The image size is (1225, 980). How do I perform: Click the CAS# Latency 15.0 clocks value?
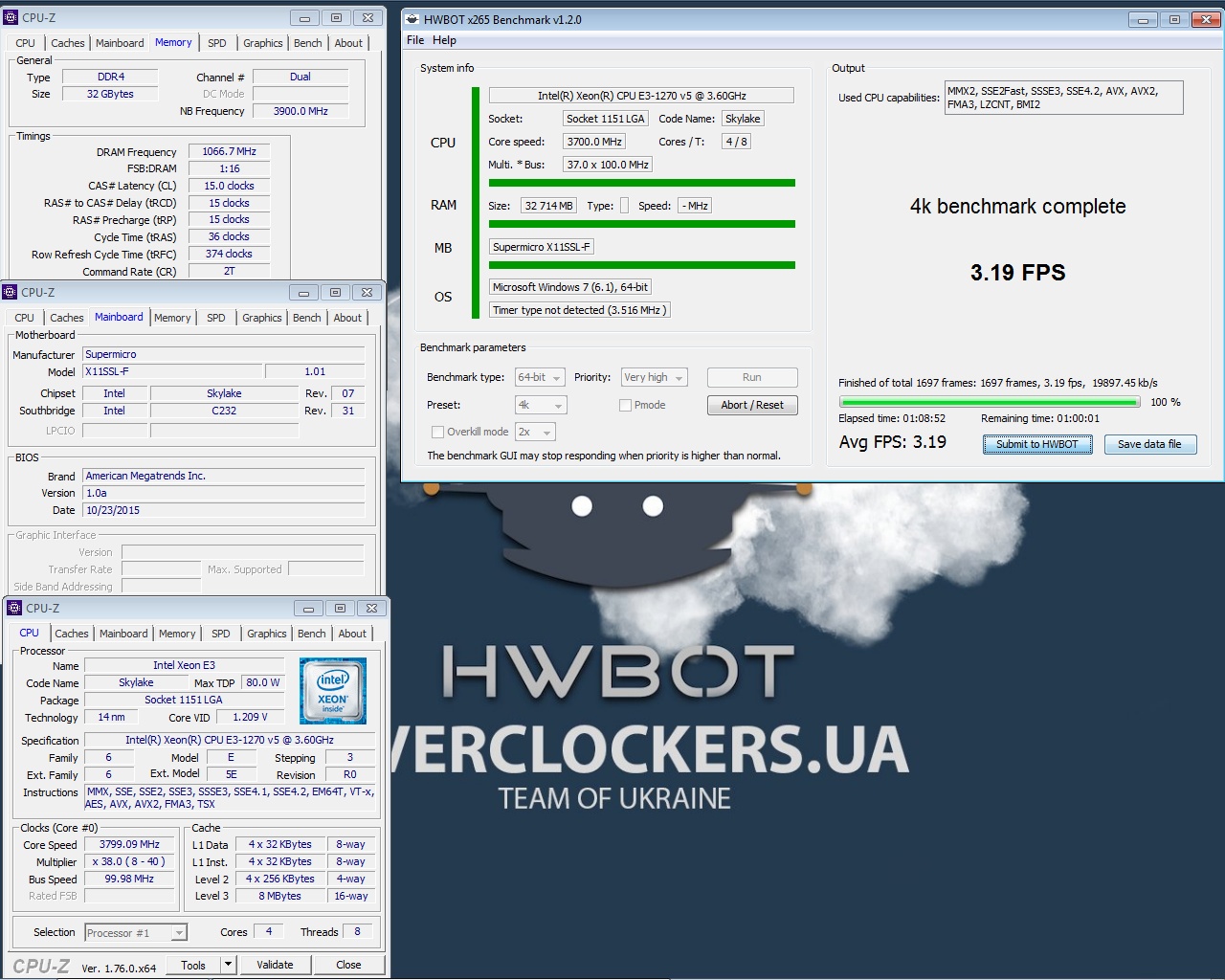point(229,186)
